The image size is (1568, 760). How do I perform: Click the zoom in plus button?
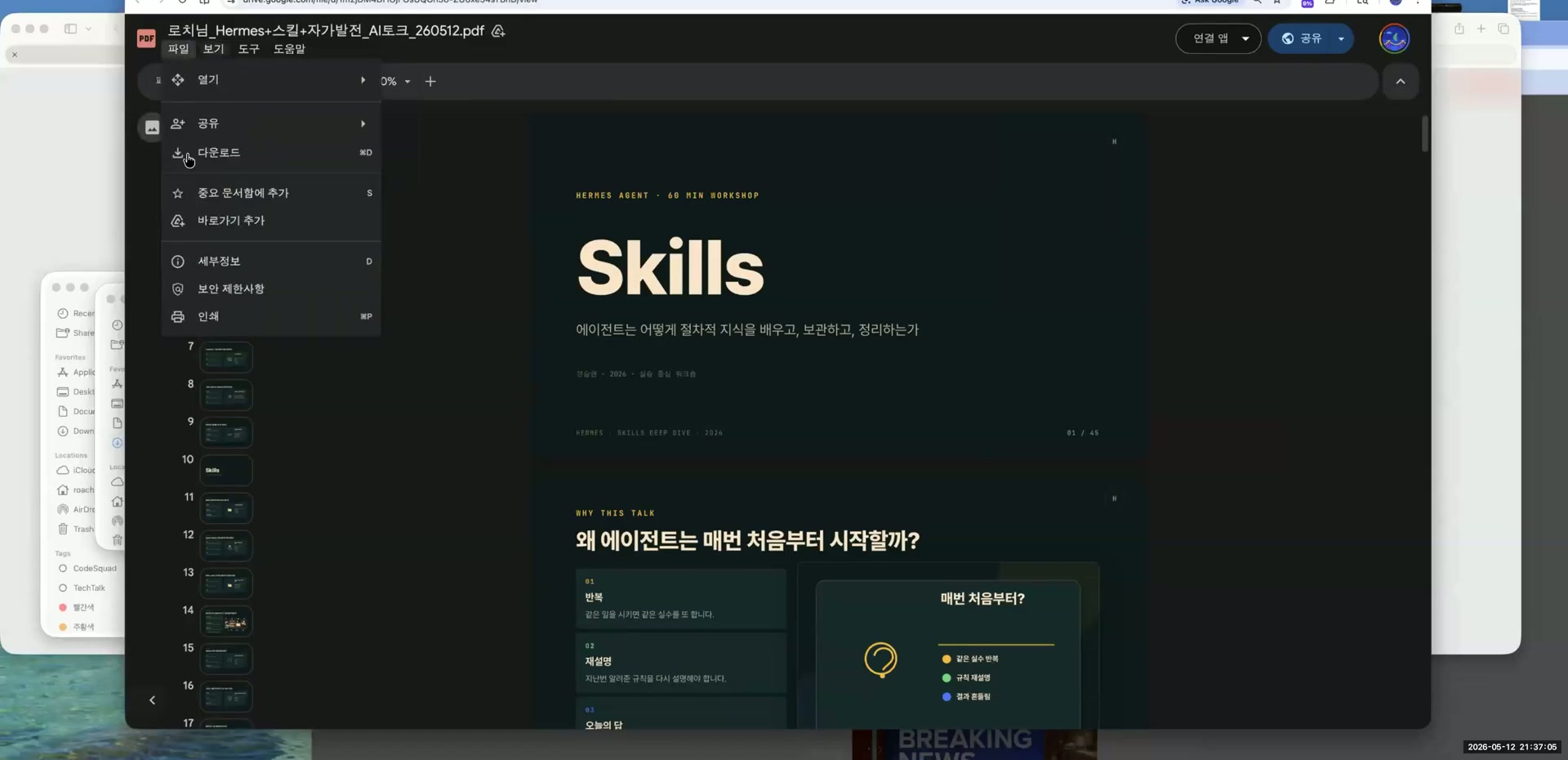click(x=430, y=82)
